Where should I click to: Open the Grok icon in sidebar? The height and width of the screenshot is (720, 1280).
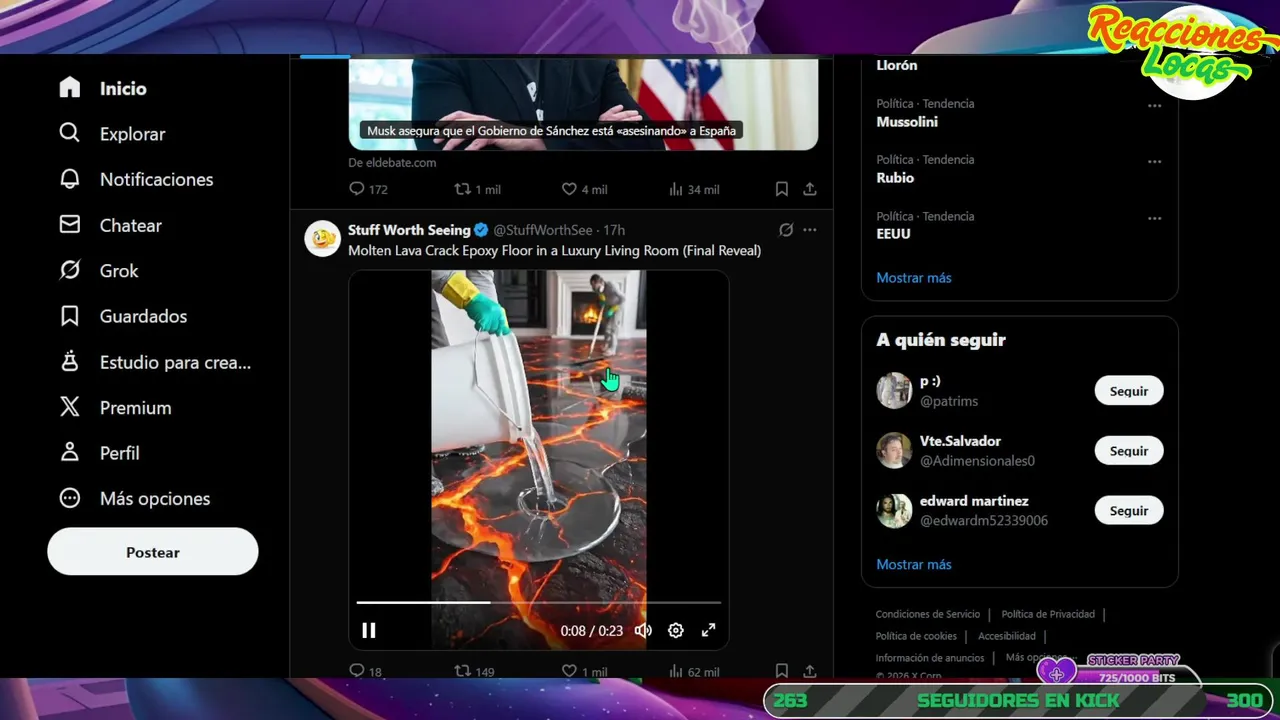pyautogui.click(x=70, y=270)
